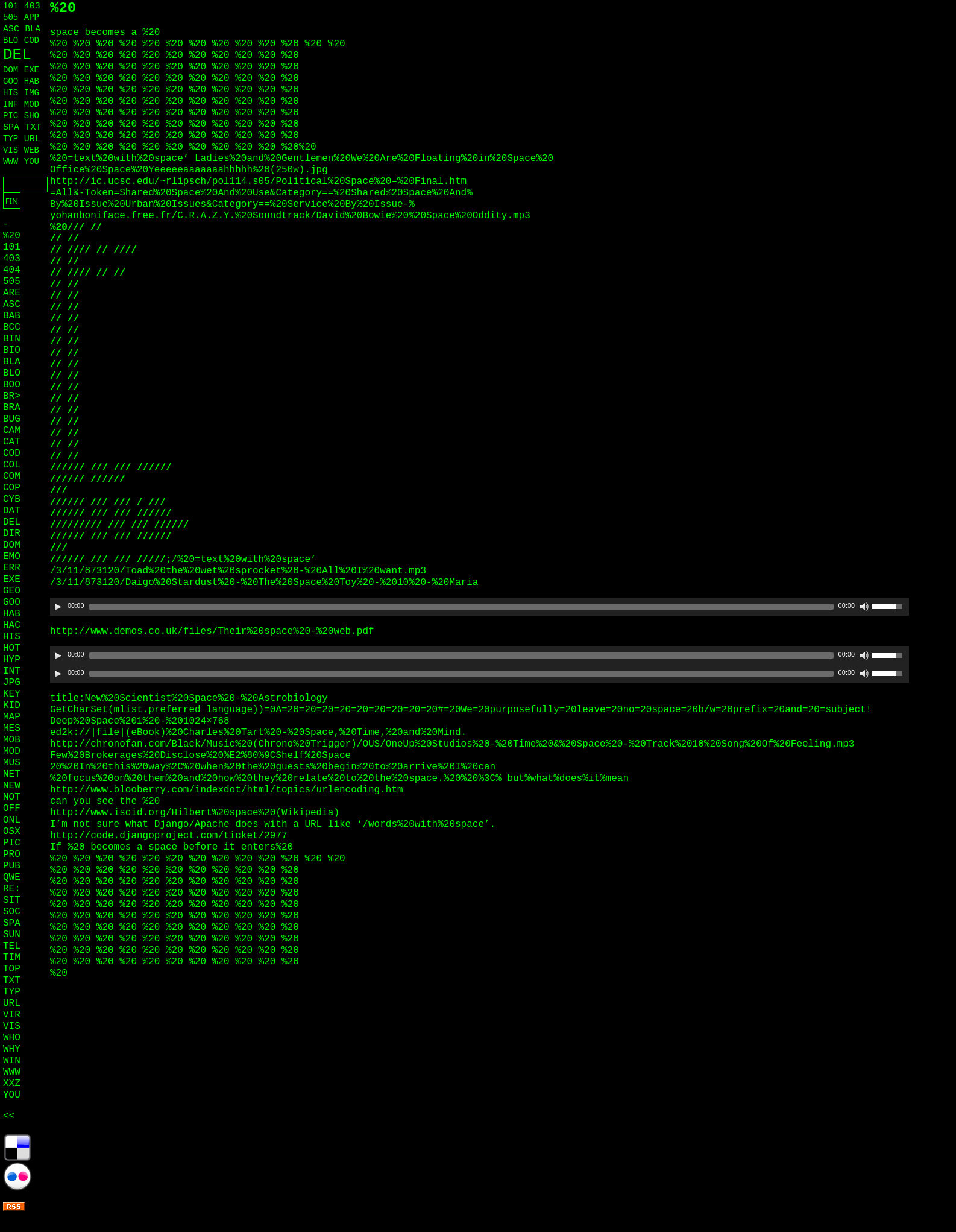Play the last audio player

click(58, 674)
